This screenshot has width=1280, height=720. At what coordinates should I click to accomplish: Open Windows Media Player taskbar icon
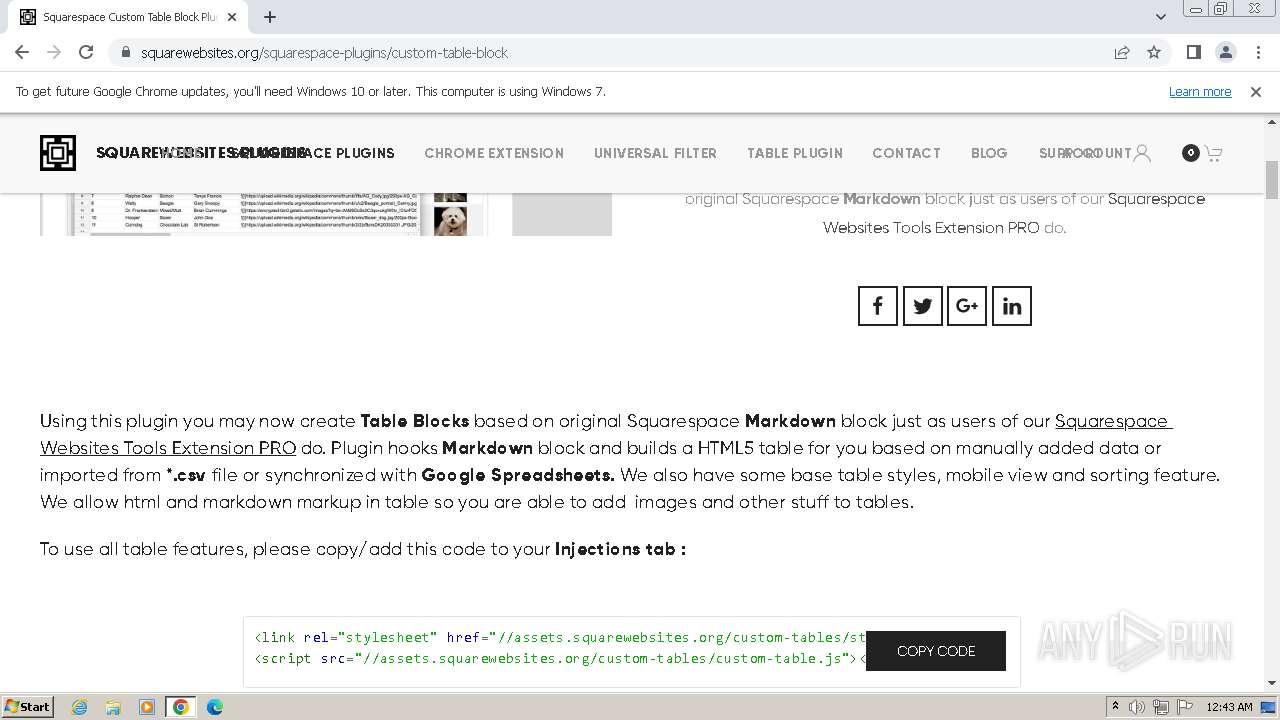pos(147,707)
